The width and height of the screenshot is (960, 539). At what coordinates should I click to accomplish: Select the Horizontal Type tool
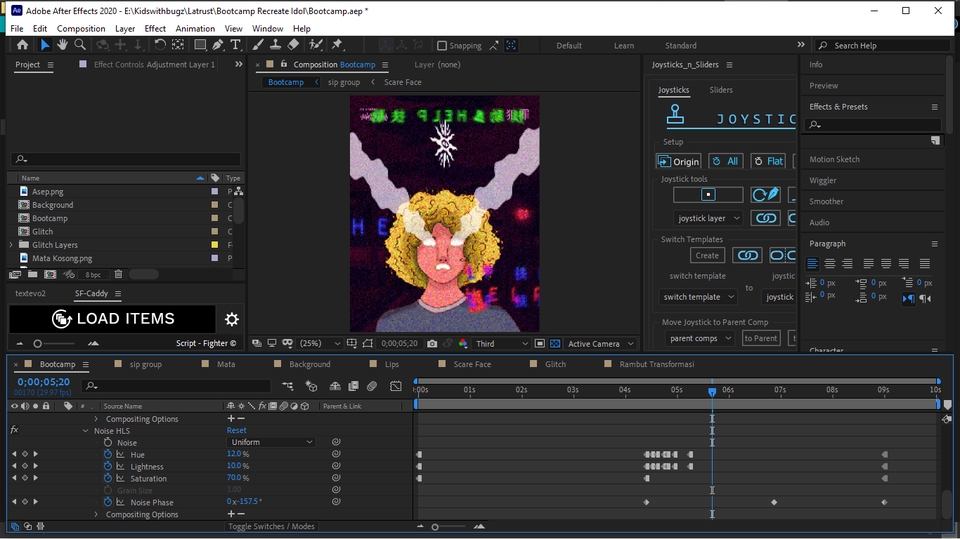pyautogui.click(x=235, y=45)
